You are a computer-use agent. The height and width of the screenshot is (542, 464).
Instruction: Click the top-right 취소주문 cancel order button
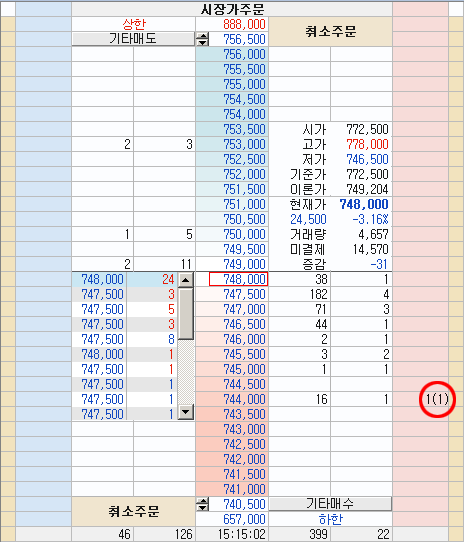330,32
